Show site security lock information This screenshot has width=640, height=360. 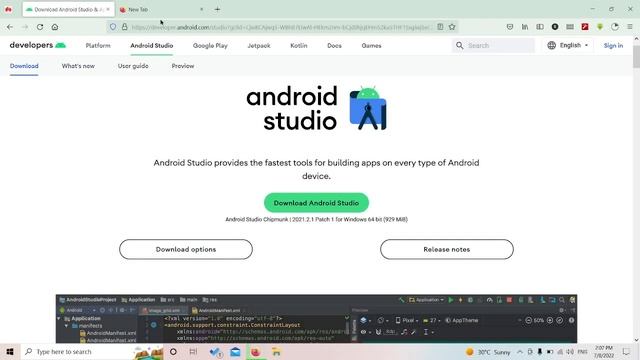point(124,27)
